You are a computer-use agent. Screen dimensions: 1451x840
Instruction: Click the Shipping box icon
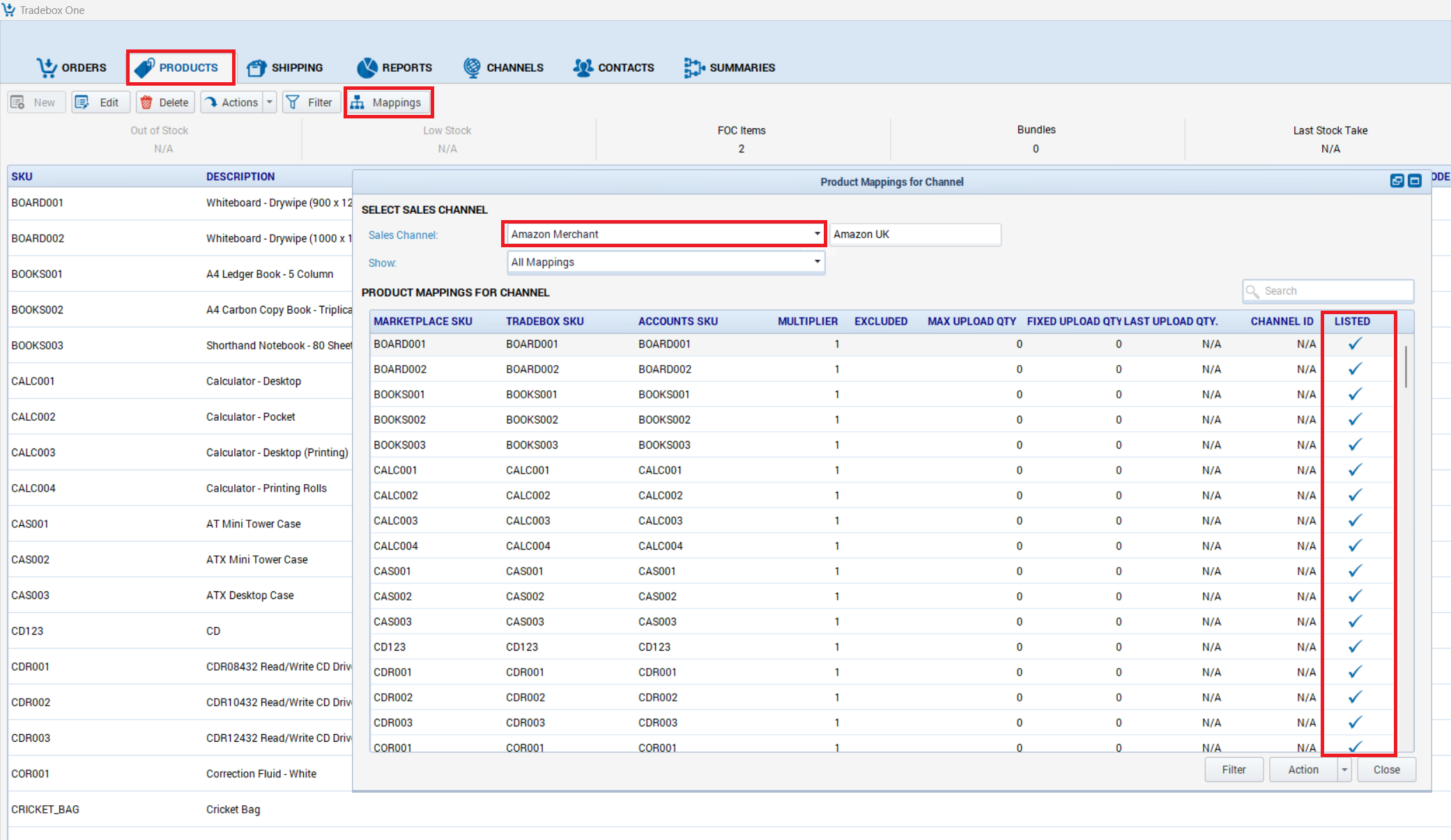(x=256, y=68)
